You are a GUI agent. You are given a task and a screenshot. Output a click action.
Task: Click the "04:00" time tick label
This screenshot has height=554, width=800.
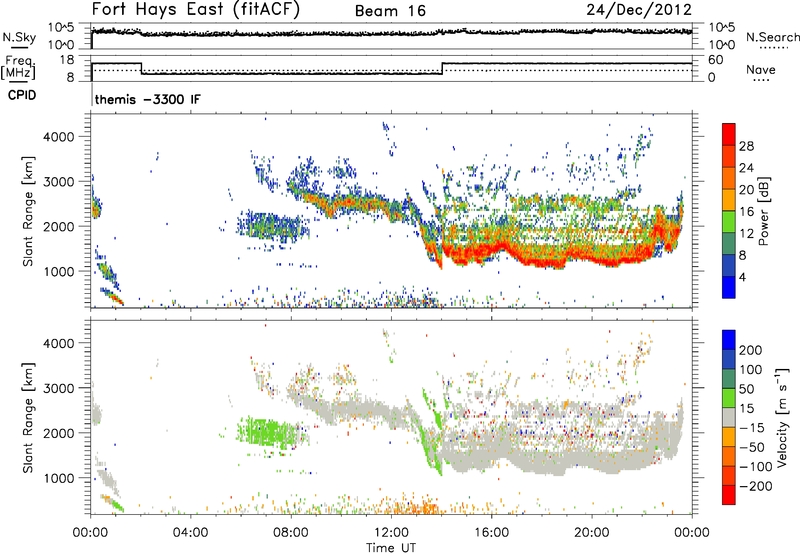[x=190, y=533]
